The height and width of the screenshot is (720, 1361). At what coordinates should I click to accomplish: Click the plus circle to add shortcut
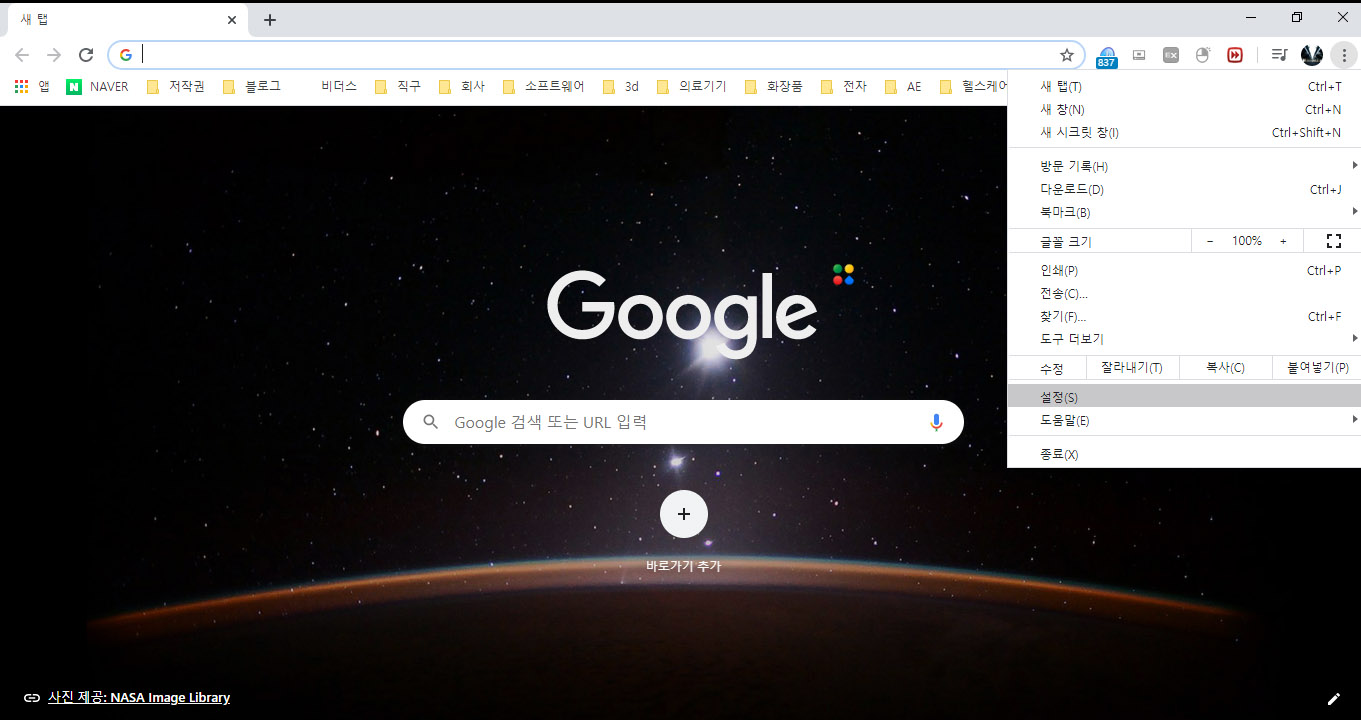point(684,514)
